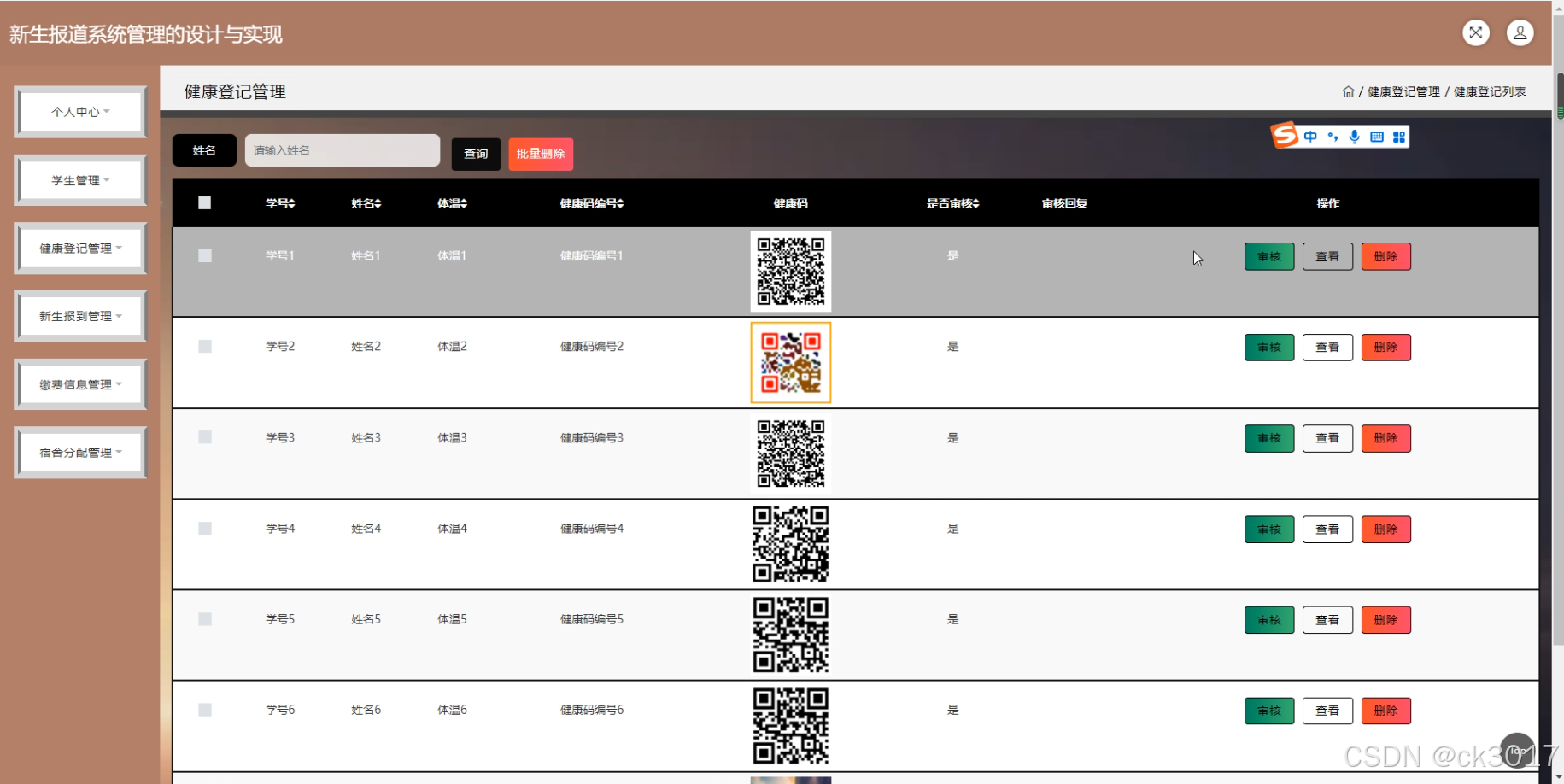This screenshot has height=784, width=1564.
Task: Click 查看 button for 学号3
Action: [1327, 438]
